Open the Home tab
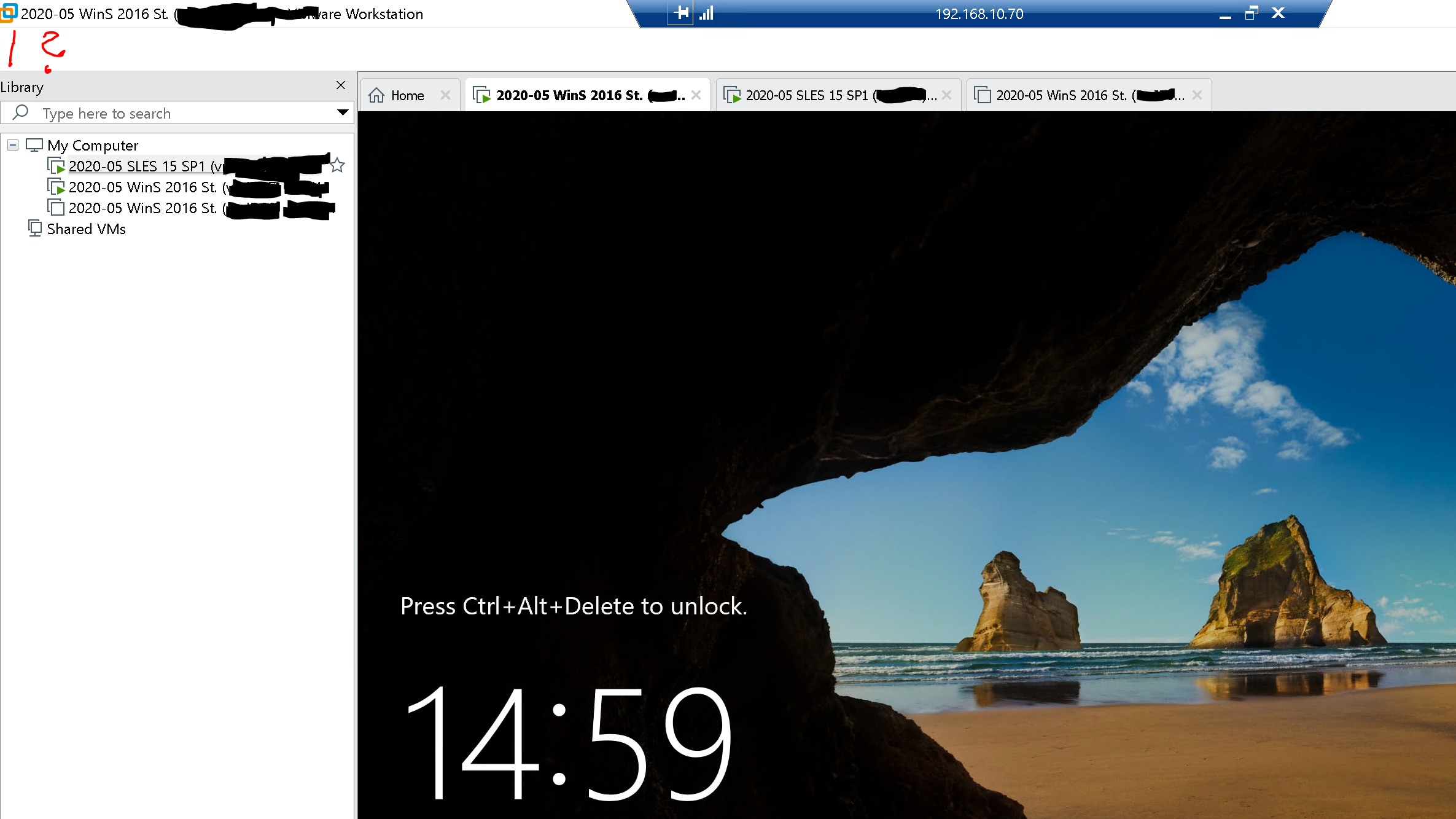This screenshot has height=819, width=1456. tap(407, 95)
